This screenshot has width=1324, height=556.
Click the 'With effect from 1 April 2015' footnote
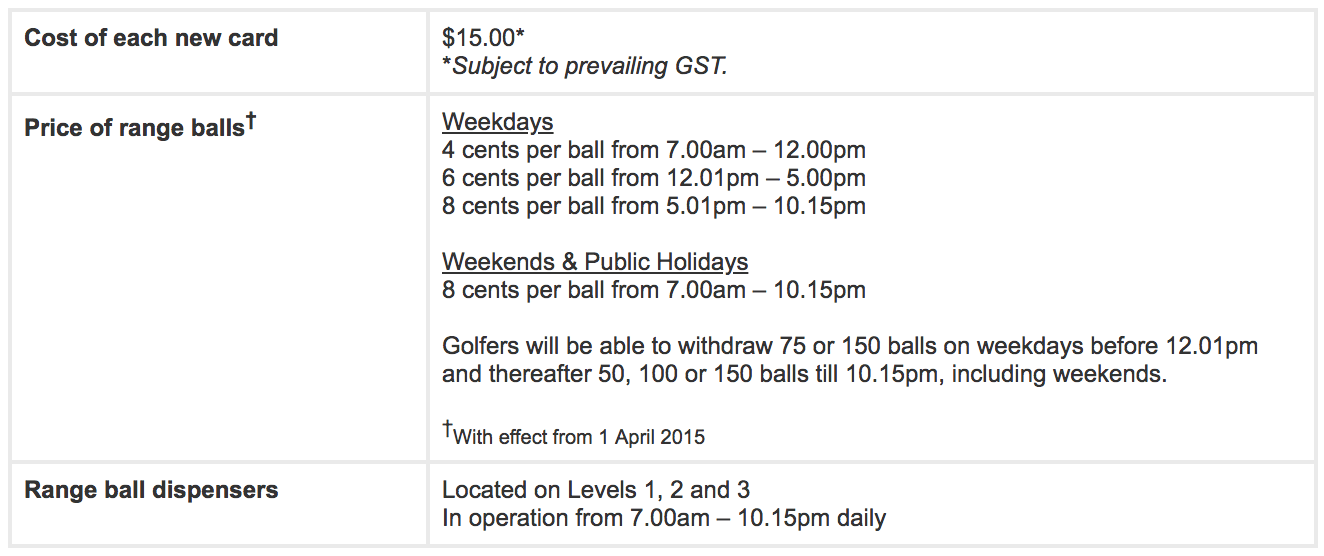point(573,435)
